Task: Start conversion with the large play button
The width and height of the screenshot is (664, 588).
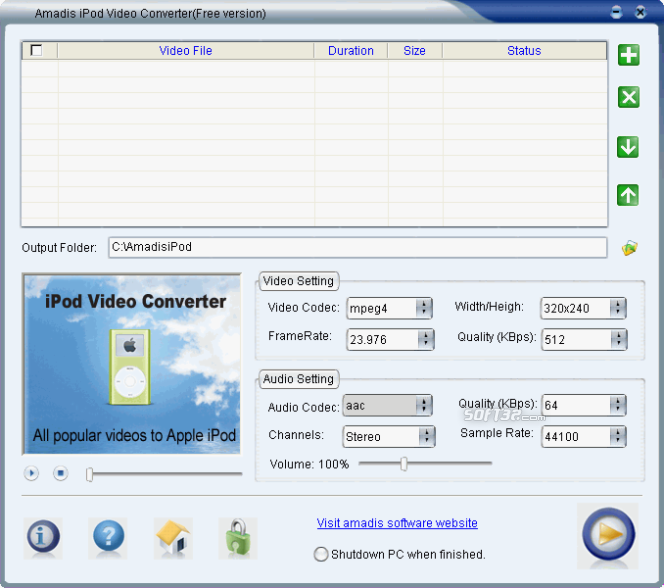Action: (x=608, y=534)
